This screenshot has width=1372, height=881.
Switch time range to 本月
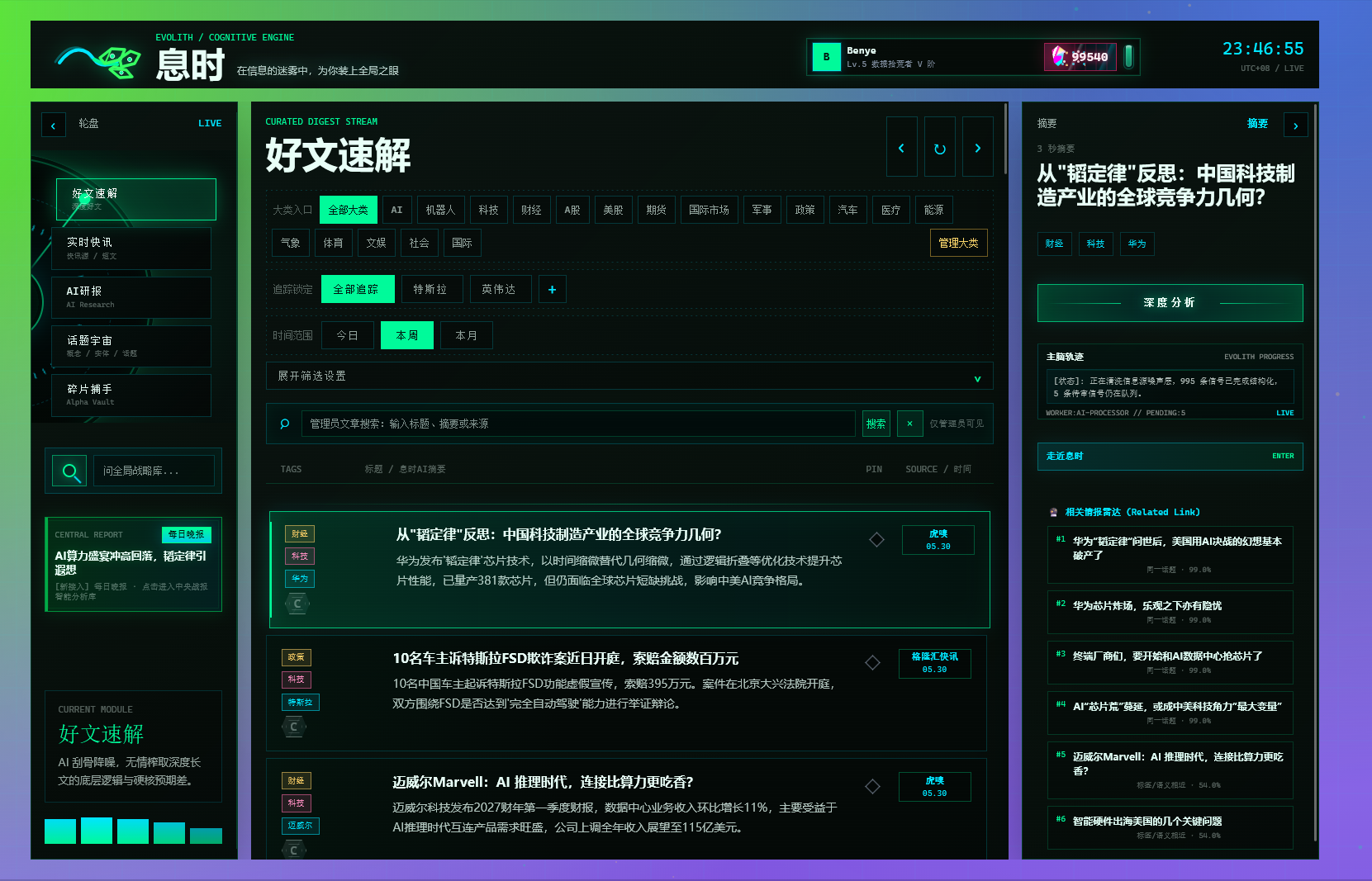[x=467, y=335]
